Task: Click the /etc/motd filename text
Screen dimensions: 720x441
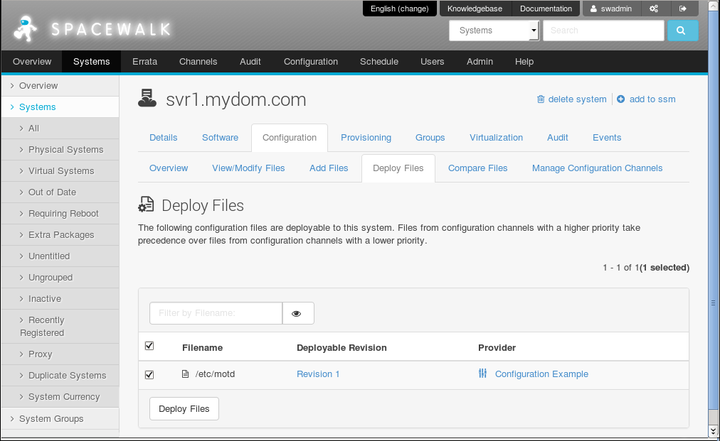Action: click(215, 374)
